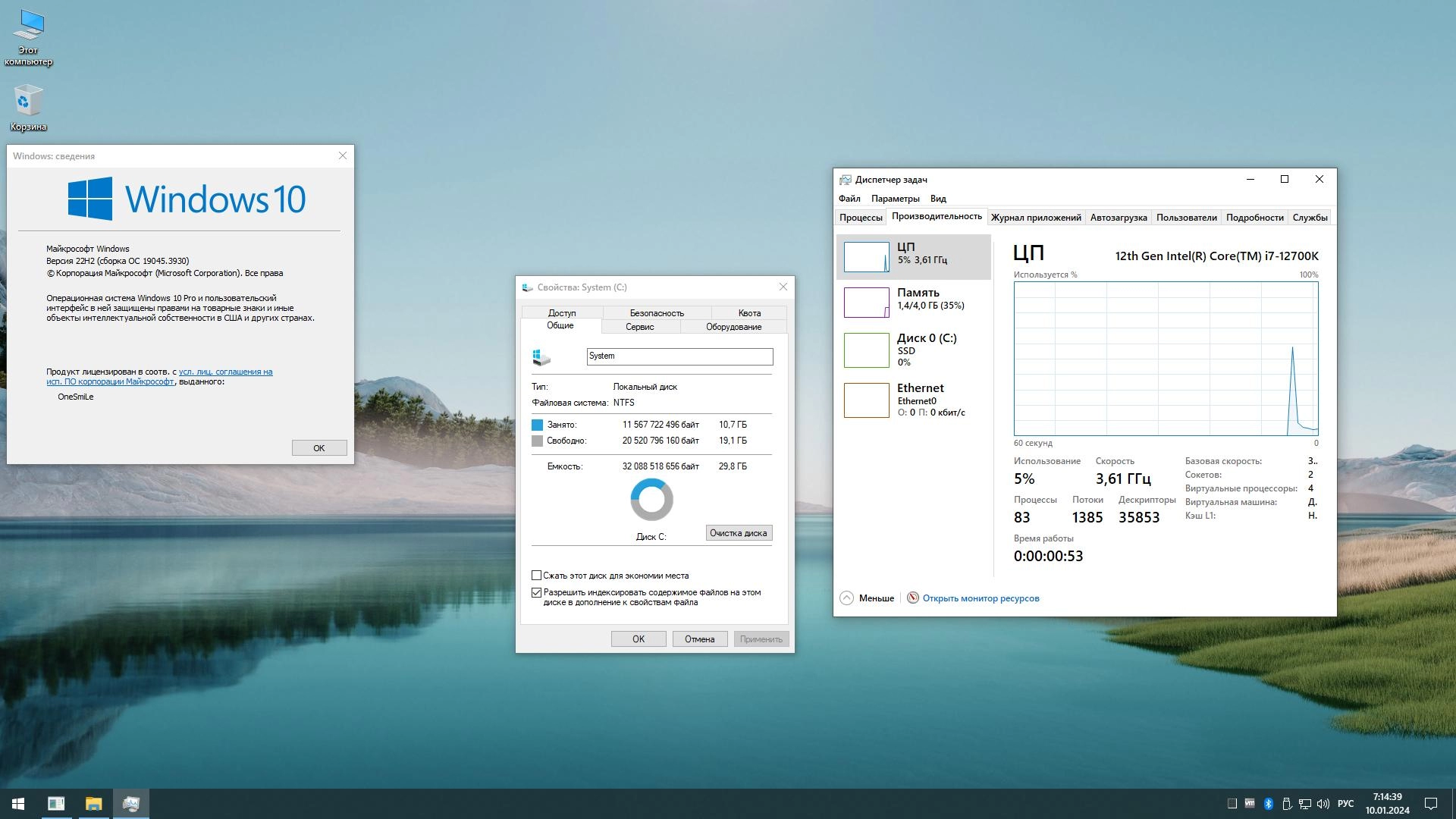Open the This Computer desktop icon
Viewport: 1456px width, 819px height.
pos(28,27)
